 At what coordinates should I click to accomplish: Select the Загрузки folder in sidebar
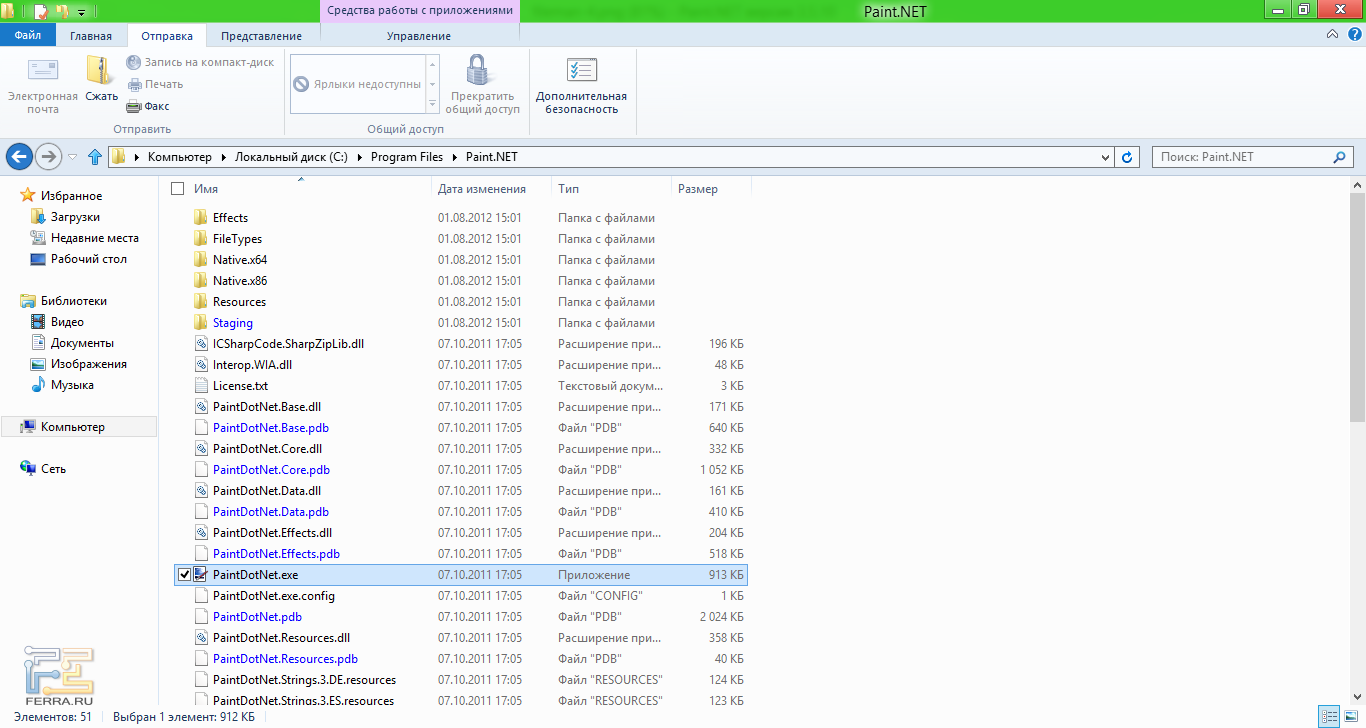point(75,217)
